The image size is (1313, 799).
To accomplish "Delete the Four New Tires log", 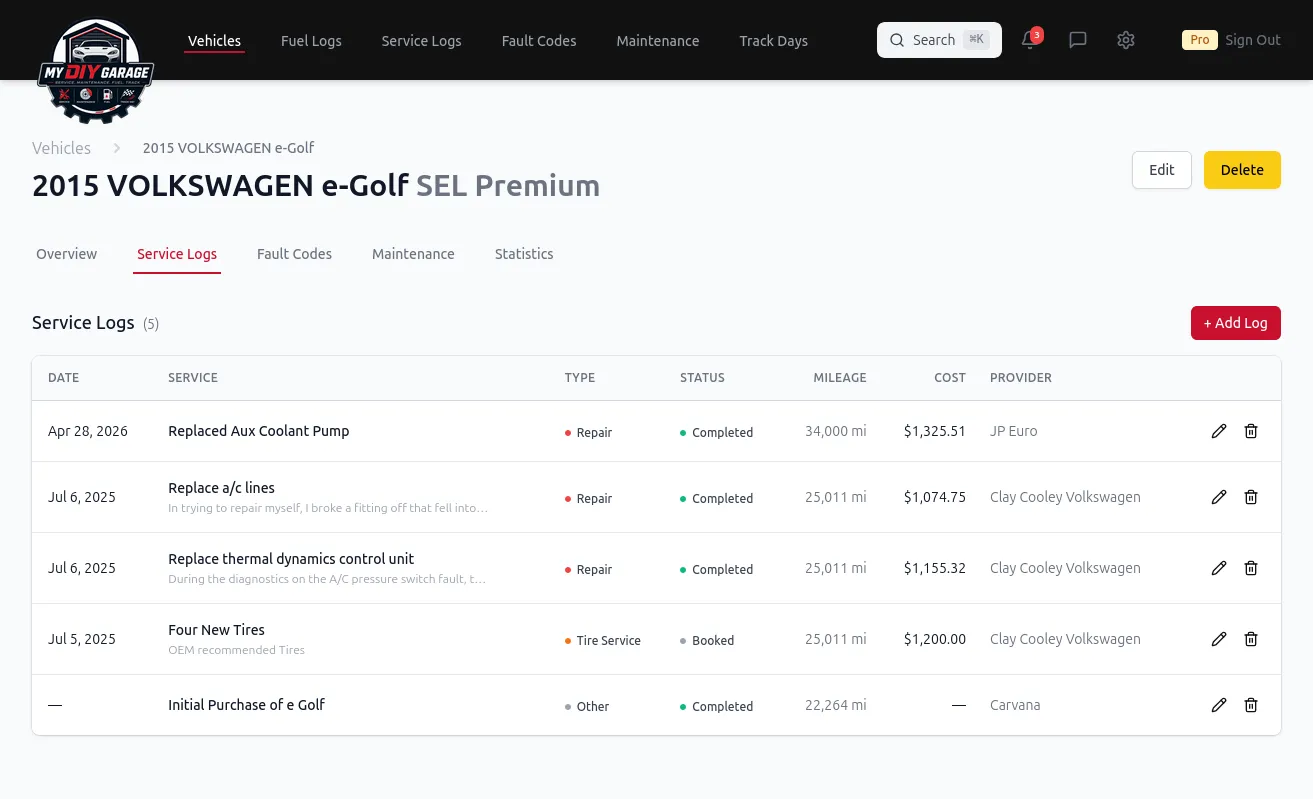I will (x=1251, y=639).
